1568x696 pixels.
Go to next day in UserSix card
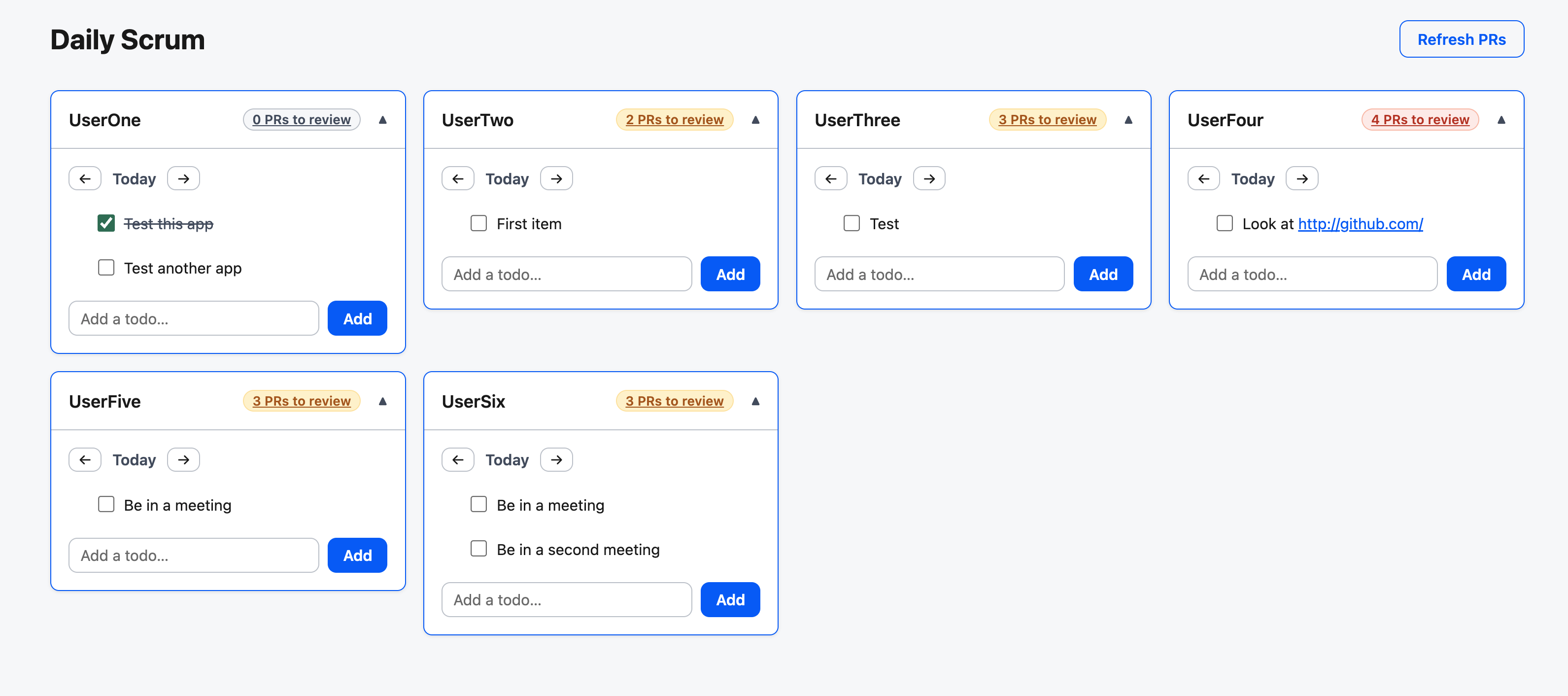[556, 460]
